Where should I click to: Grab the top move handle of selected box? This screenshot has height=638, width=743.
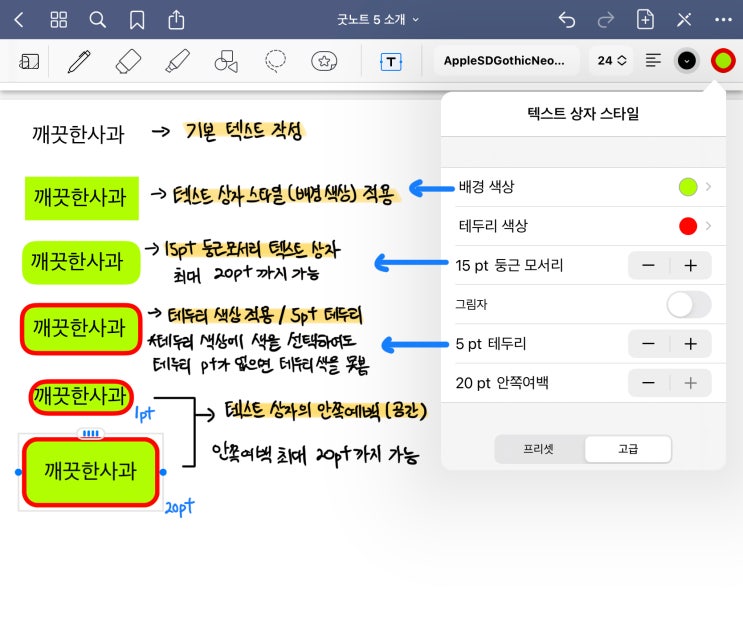pos(91,433)
